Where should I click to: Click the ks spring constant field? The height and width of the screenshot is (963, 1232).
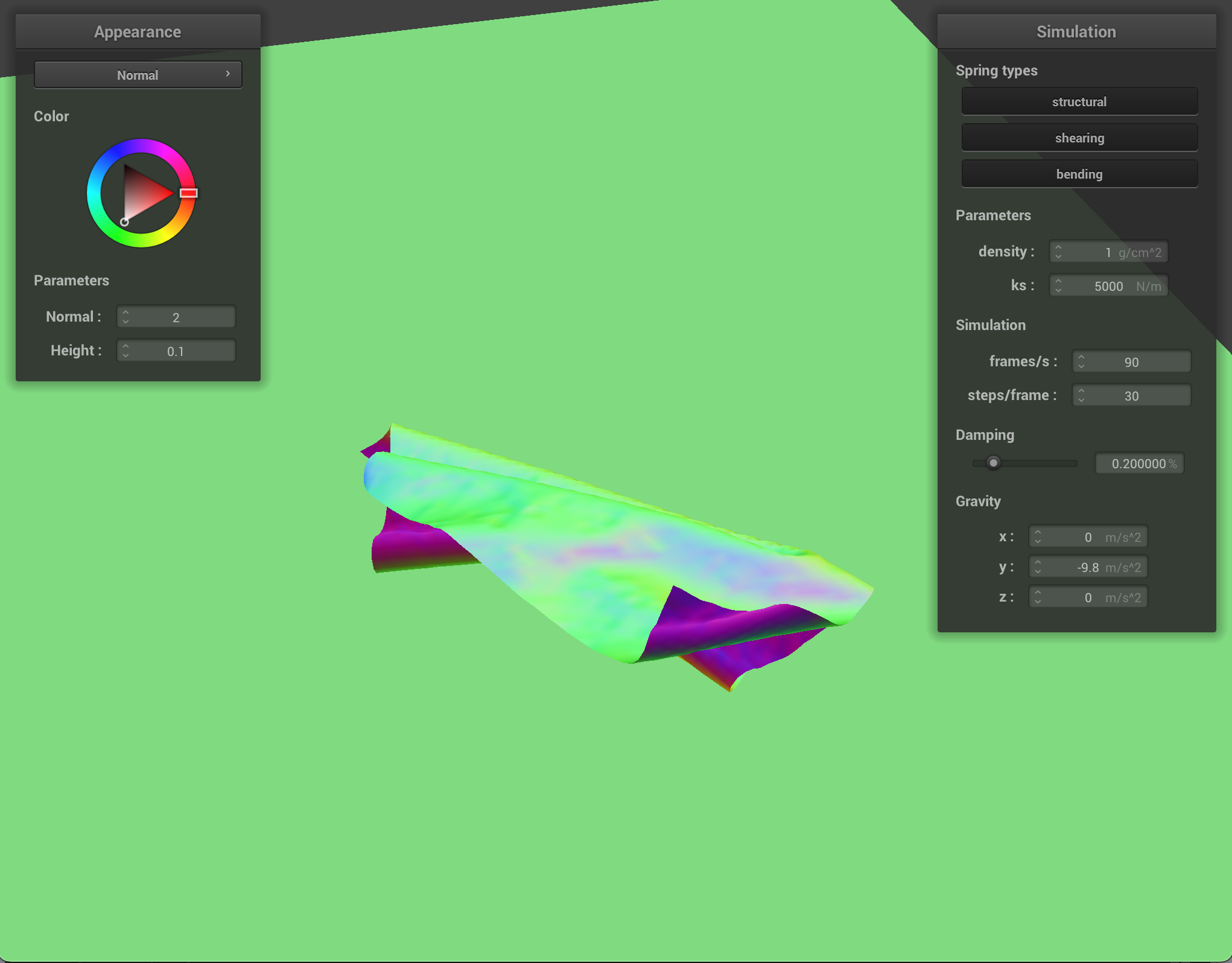(x=1109, y=285)
